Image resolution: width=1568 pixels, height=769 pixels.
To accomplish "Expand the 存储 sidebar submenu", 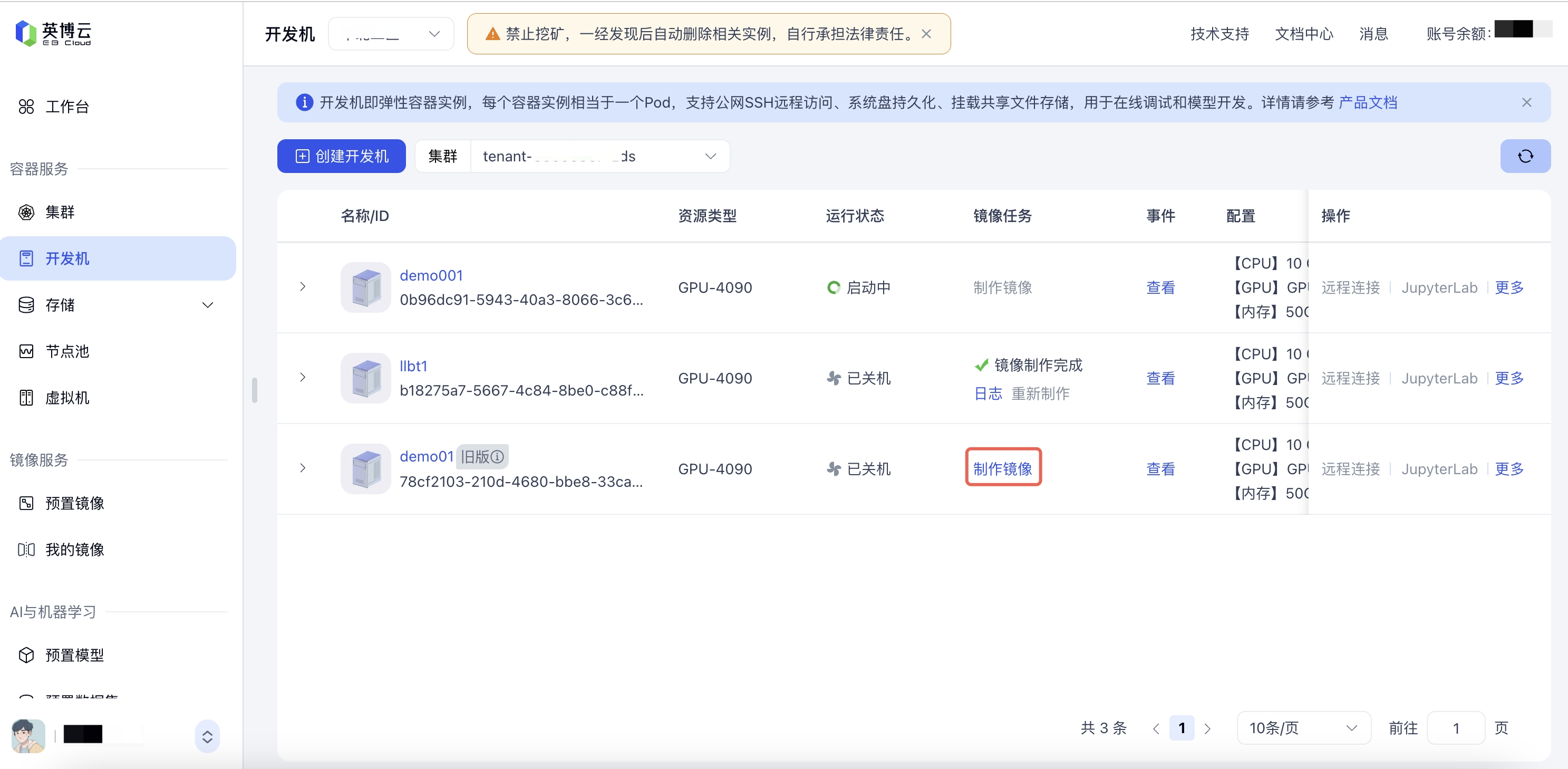I will 207,305.
